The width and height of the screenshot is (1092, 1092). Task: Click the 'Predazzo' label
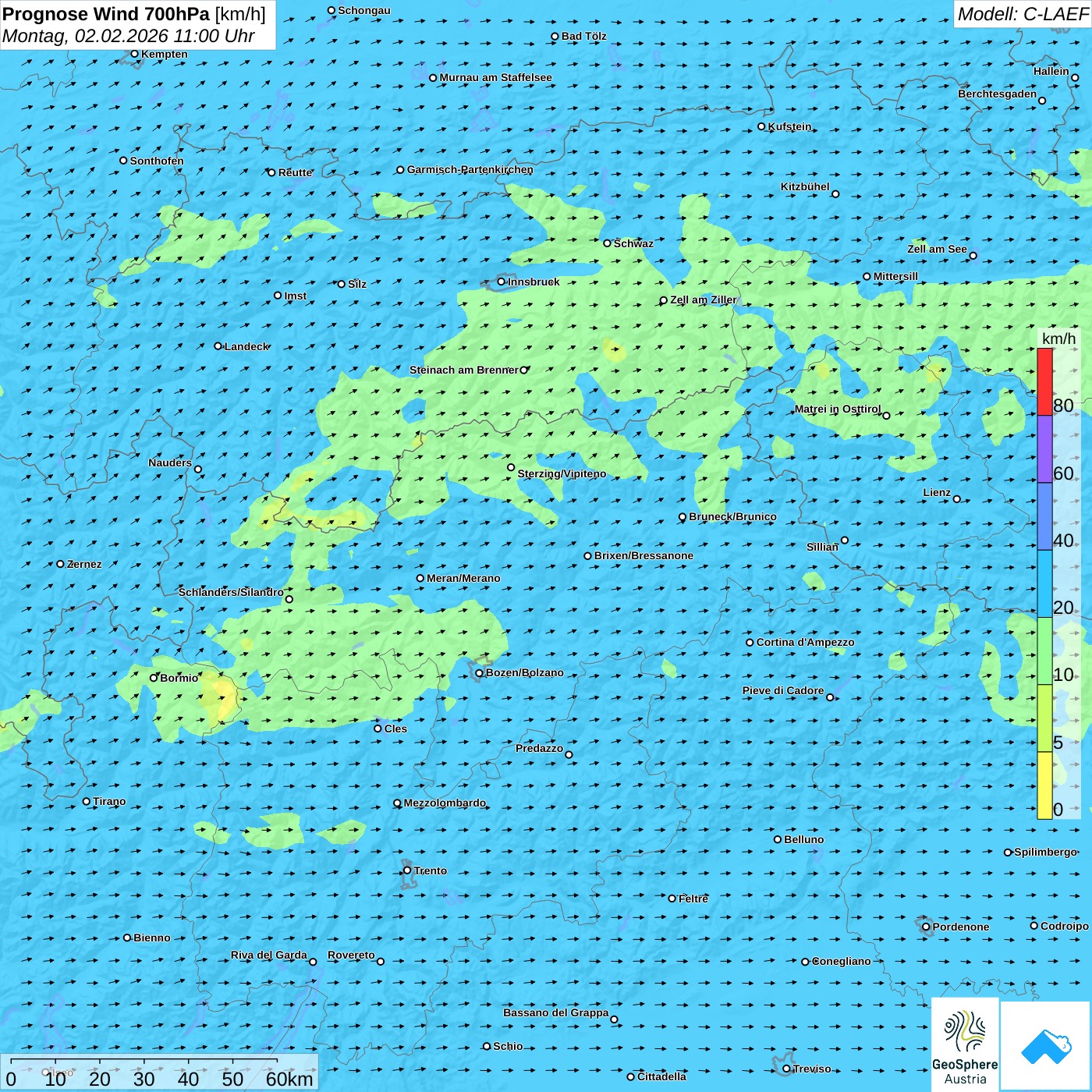pos(539,748)
